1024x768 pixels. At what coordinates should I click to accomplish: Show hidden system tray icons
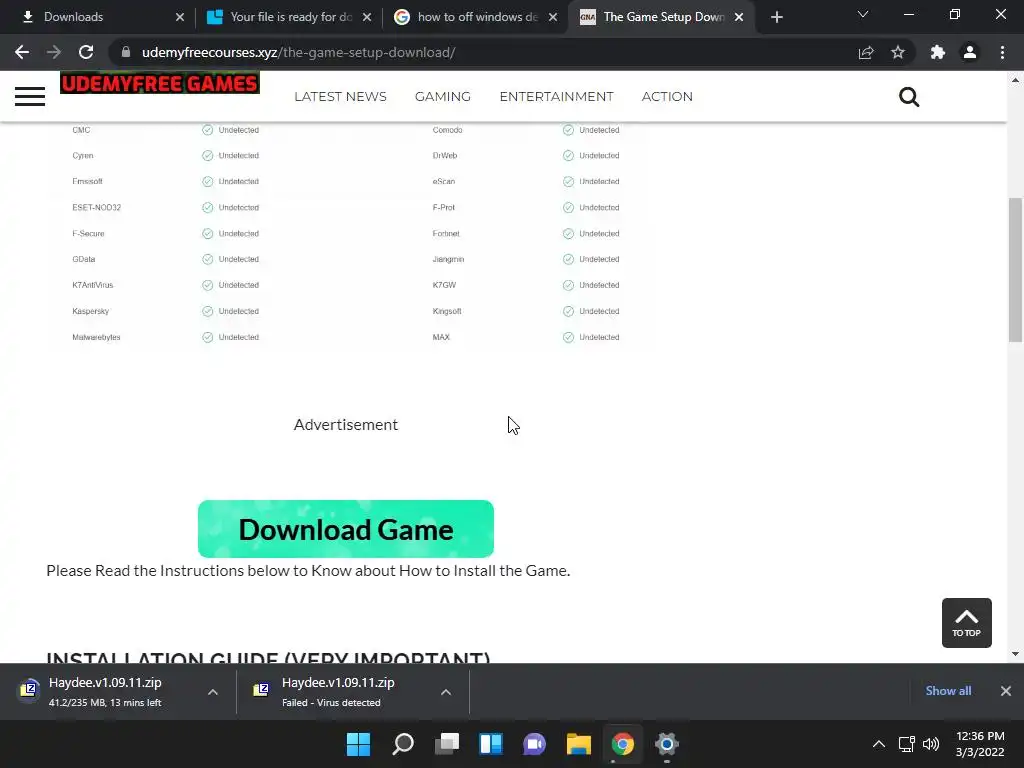[x=879, y=744]
